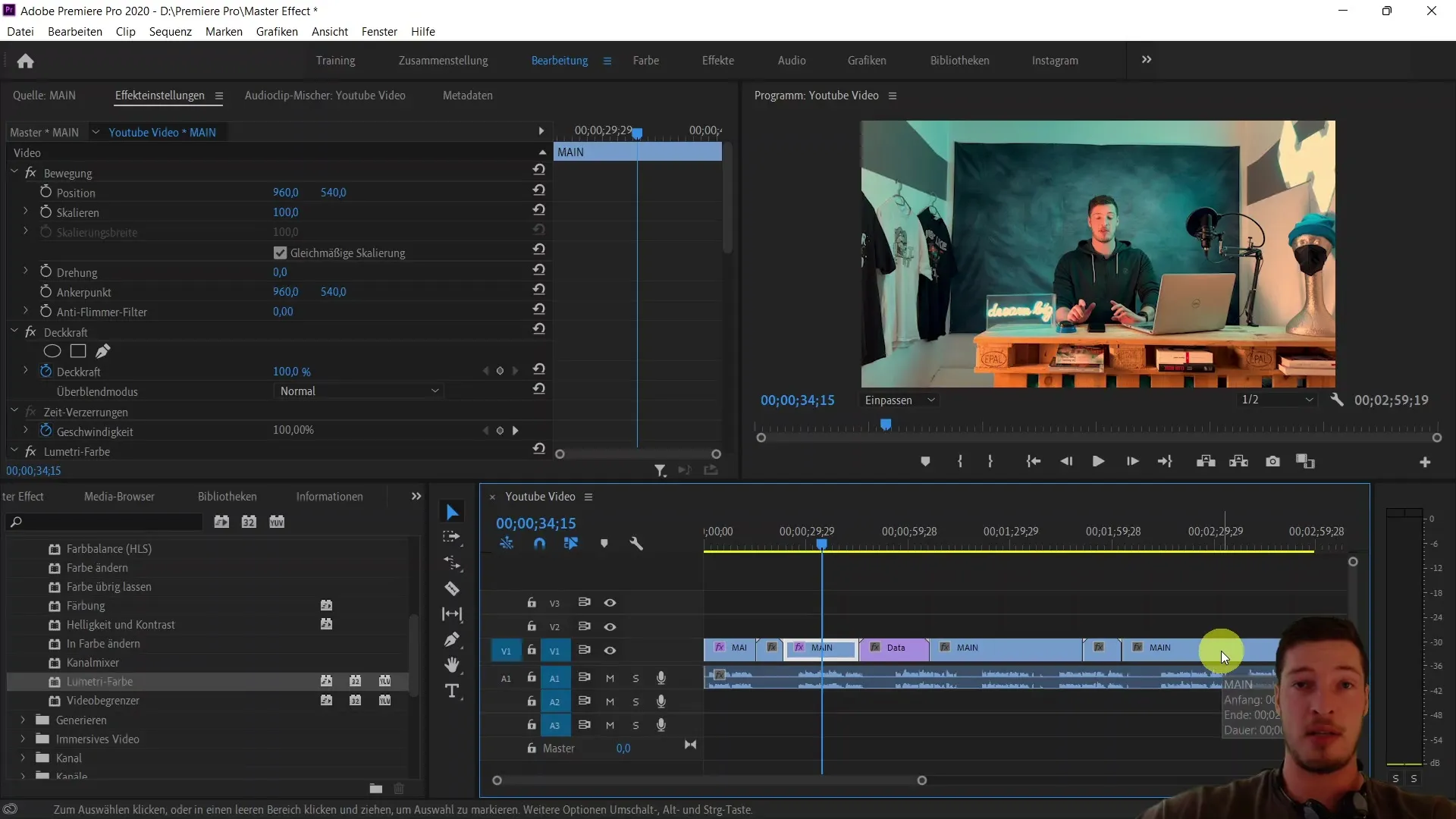
Task: Go to In point
Action: 1033,461
